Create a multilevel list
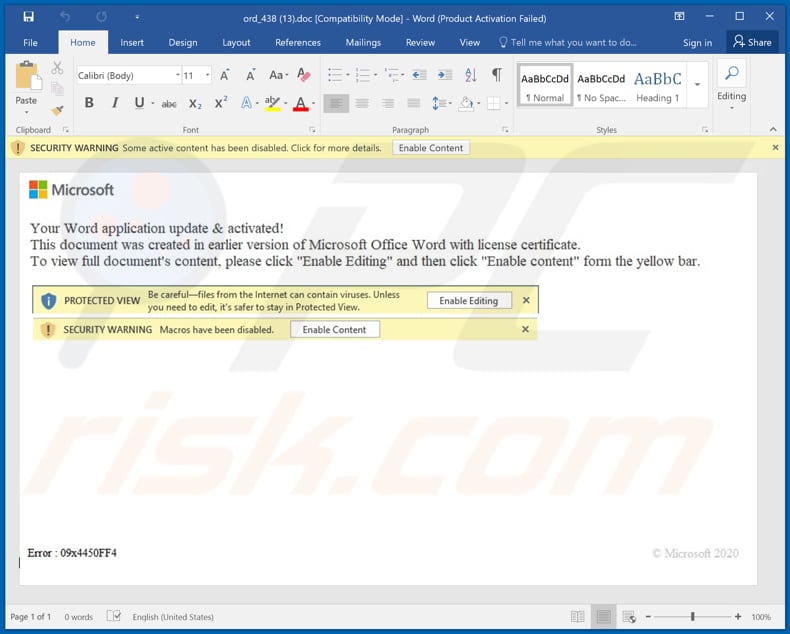790x634 pixels. tap(391, 75)
